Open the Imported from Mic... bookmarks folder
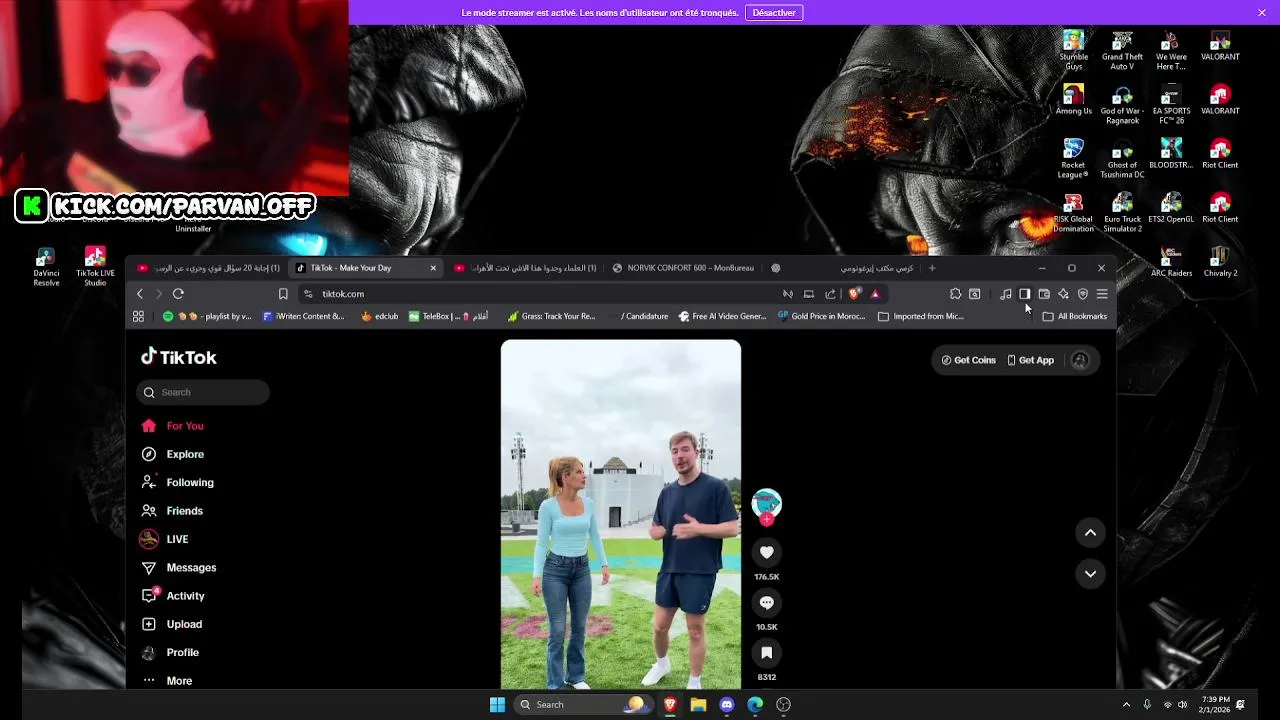The width and height of the screenshot is (1280, 720). 921,316
